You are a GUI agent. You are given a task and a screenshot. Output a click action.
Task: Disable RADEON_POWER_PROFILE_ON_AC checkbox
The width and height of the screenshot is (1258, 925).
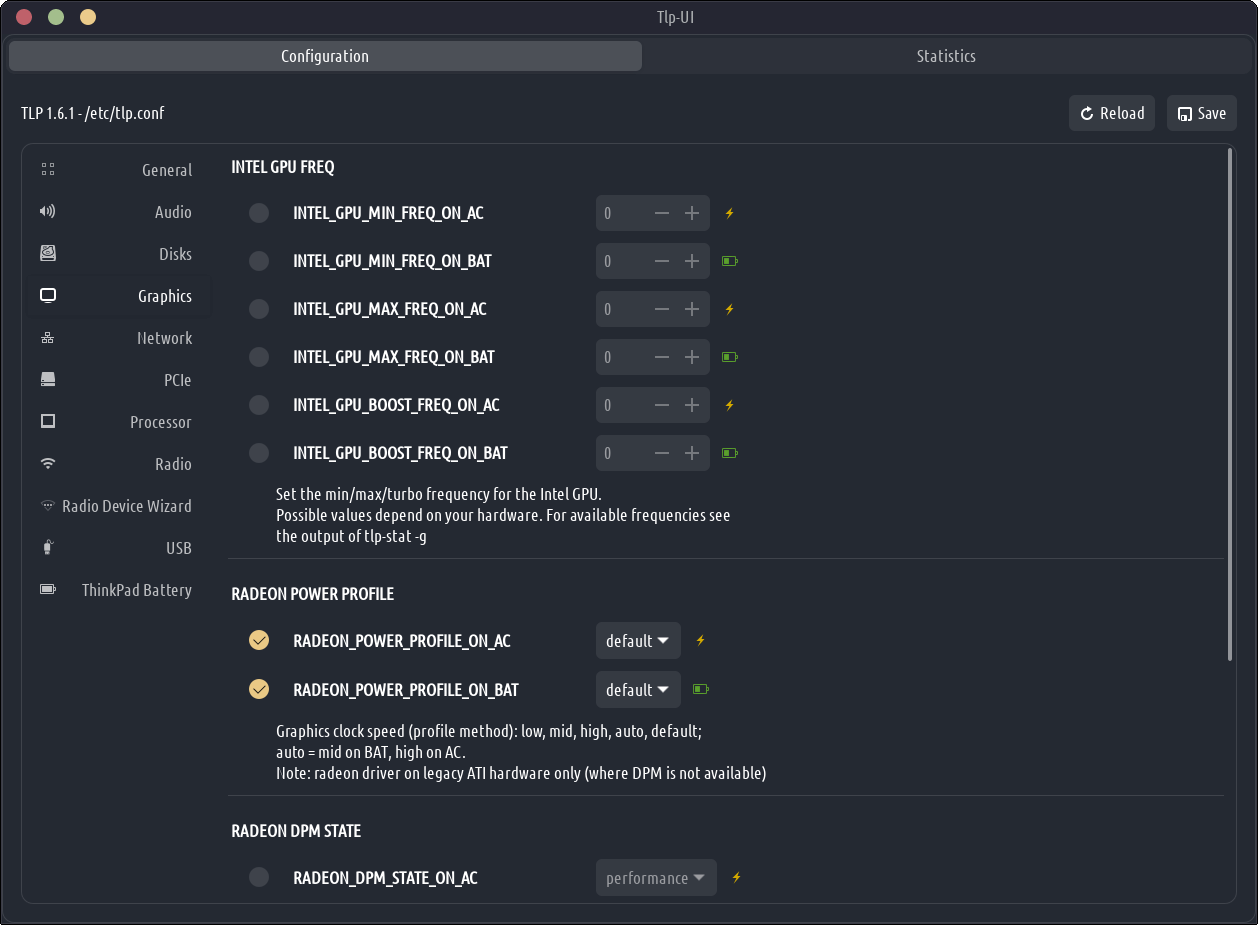pos(259,641)
